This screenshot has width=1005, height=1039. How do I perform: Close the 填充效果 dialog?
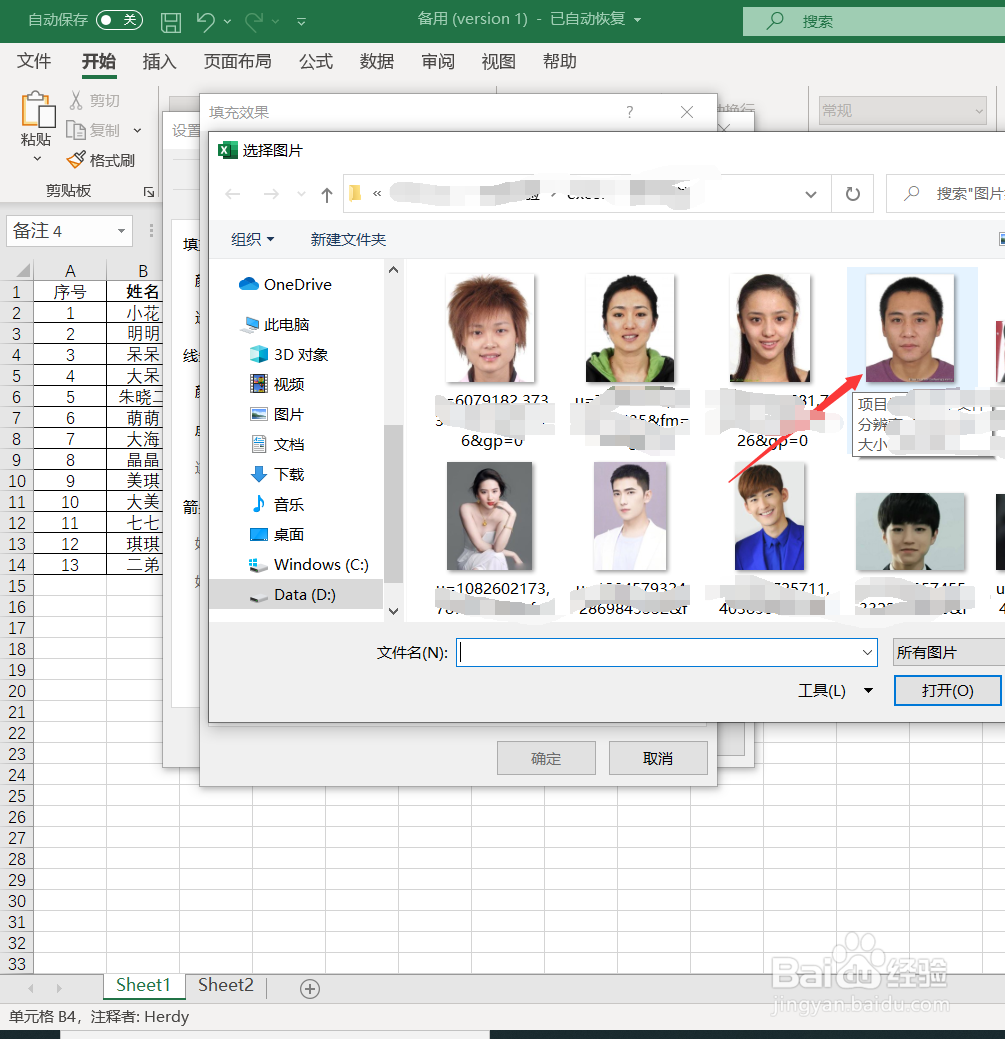[x=687, y=112]
